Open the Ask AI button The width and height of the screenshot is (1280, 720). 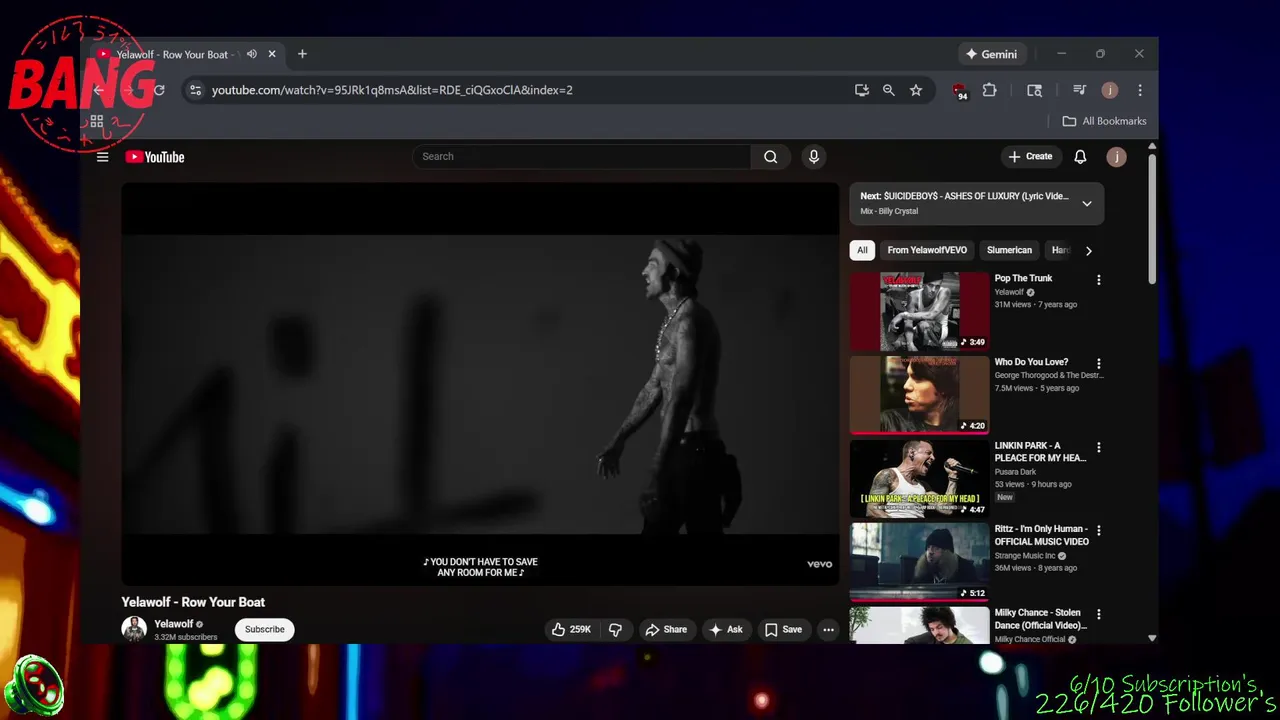pos(726,630)
